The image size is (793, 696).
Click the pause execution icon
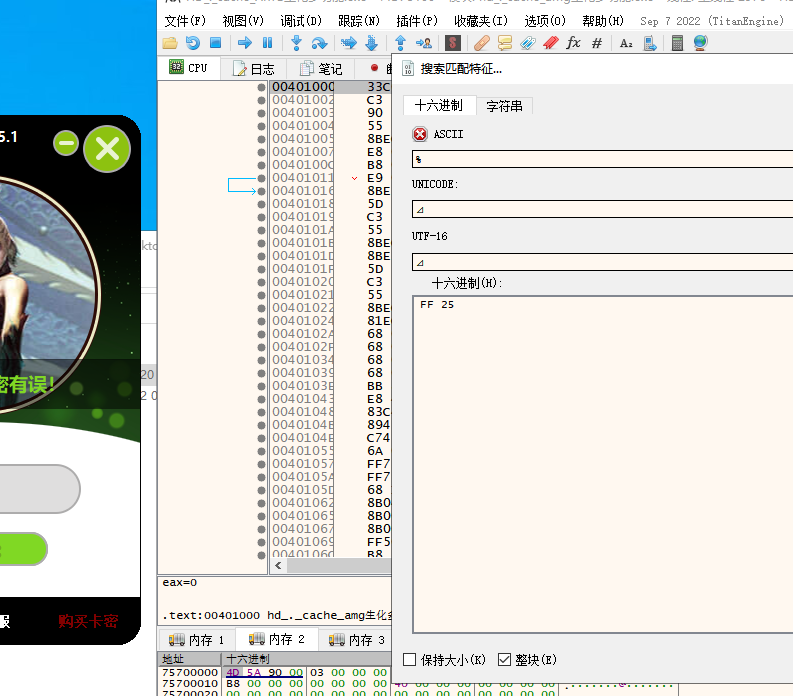pyautogui.click(x=268, y=43)
